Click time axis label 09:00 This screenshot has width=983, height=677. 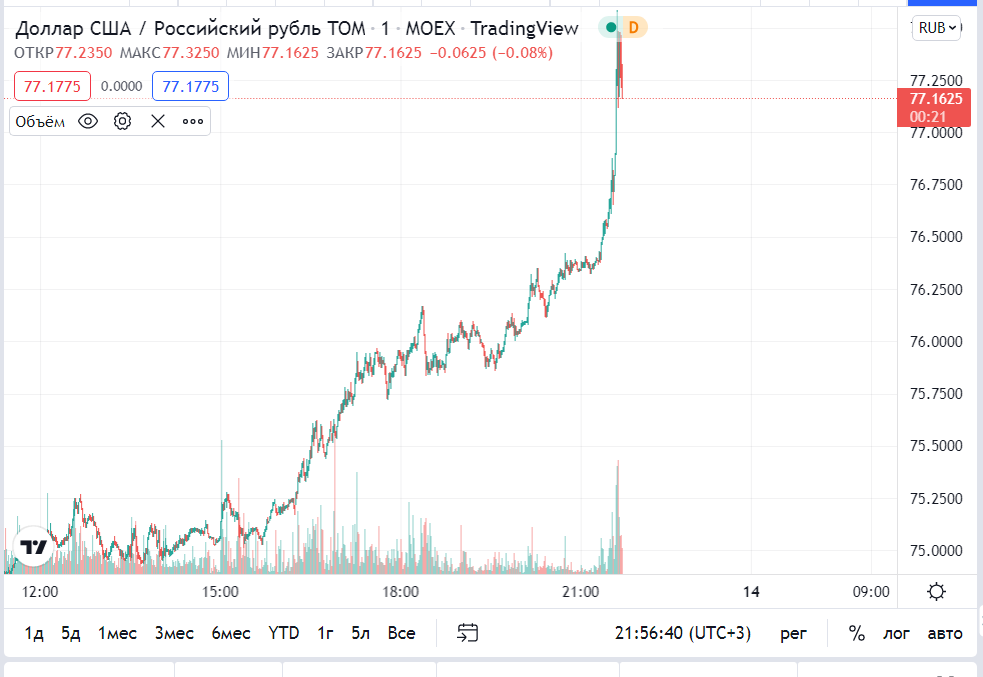click(871, 592)
